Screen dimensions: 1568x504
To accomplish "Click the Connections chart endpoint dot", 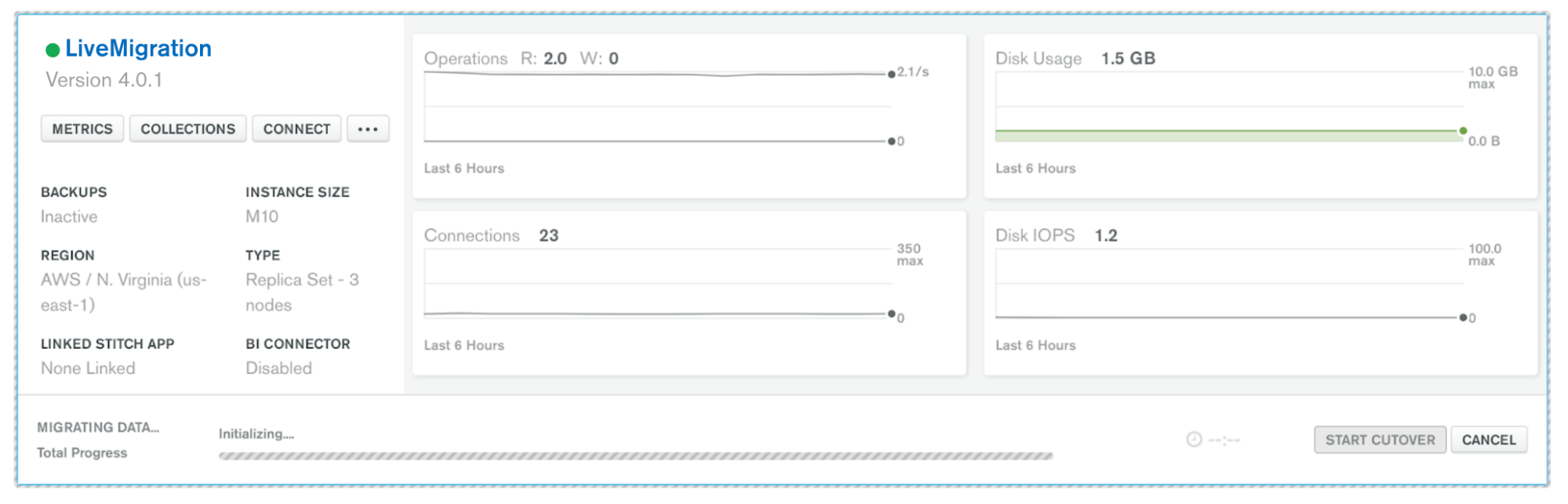I will 891,314.
